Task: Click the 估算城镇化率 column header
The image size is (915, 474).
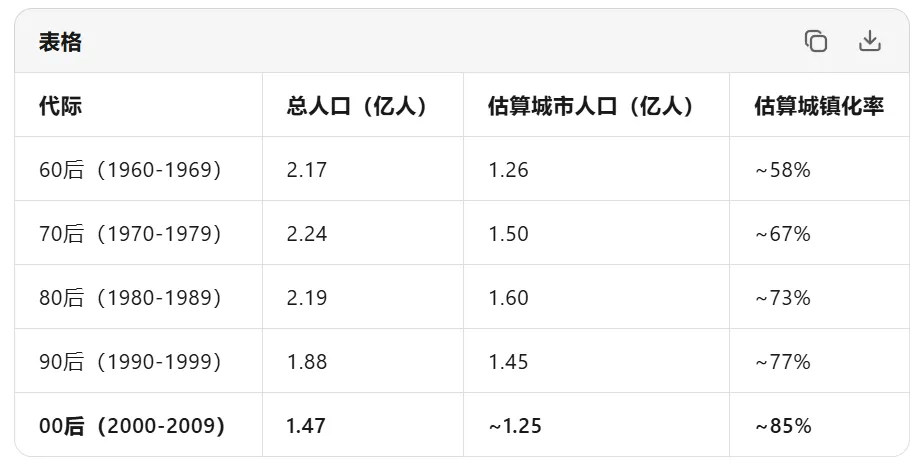Action: coord(819,106)
